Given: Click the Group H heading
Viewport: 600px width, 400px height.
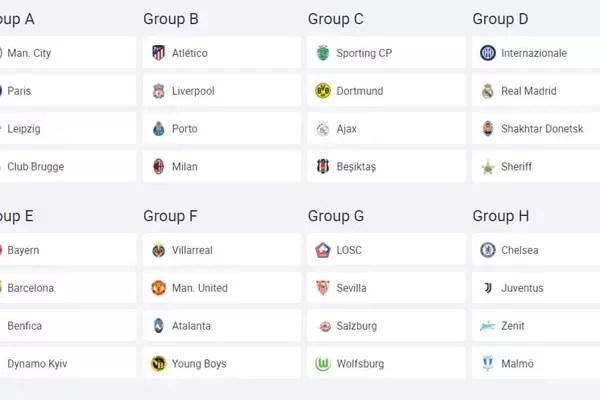Looking at the screenshot, I should (x=500, y=216).
